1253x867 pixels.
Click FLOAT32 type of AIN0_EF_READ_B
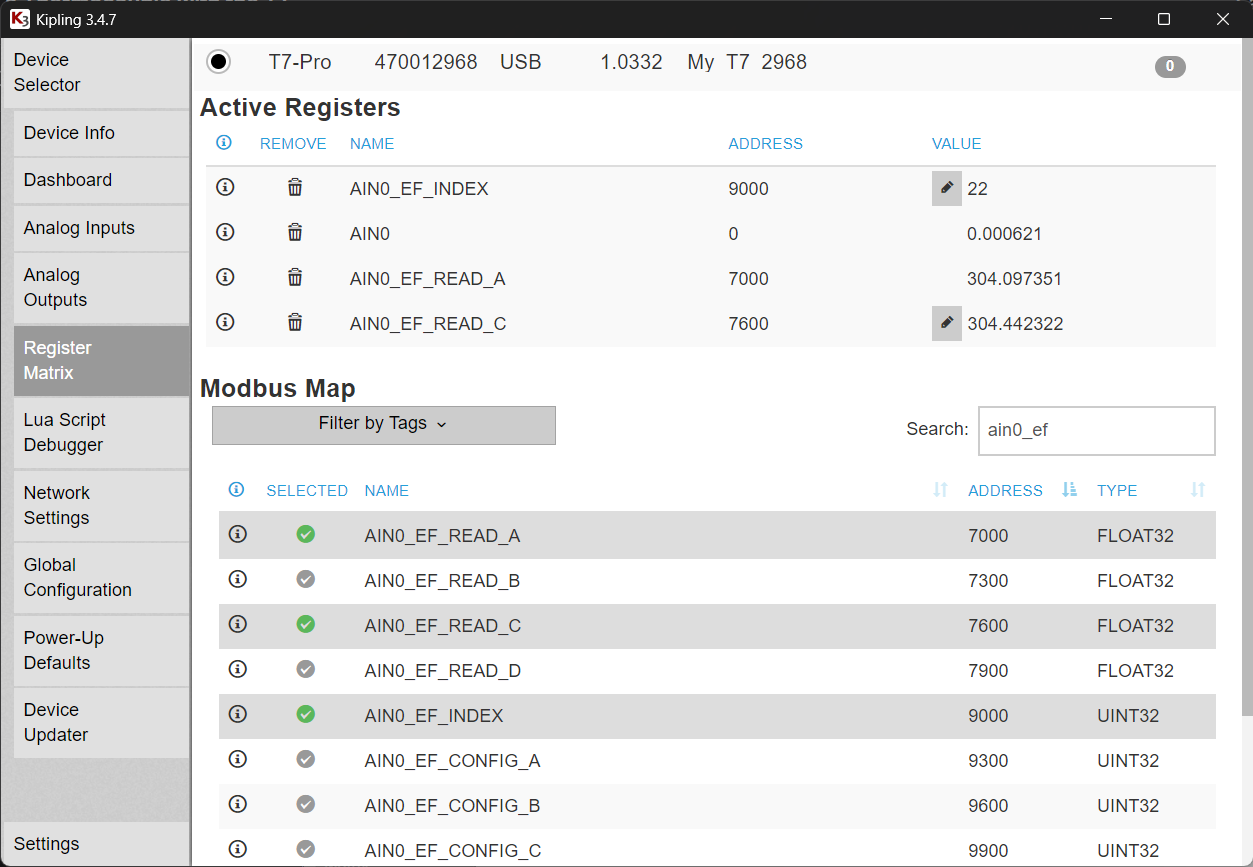click(1135, 581)
